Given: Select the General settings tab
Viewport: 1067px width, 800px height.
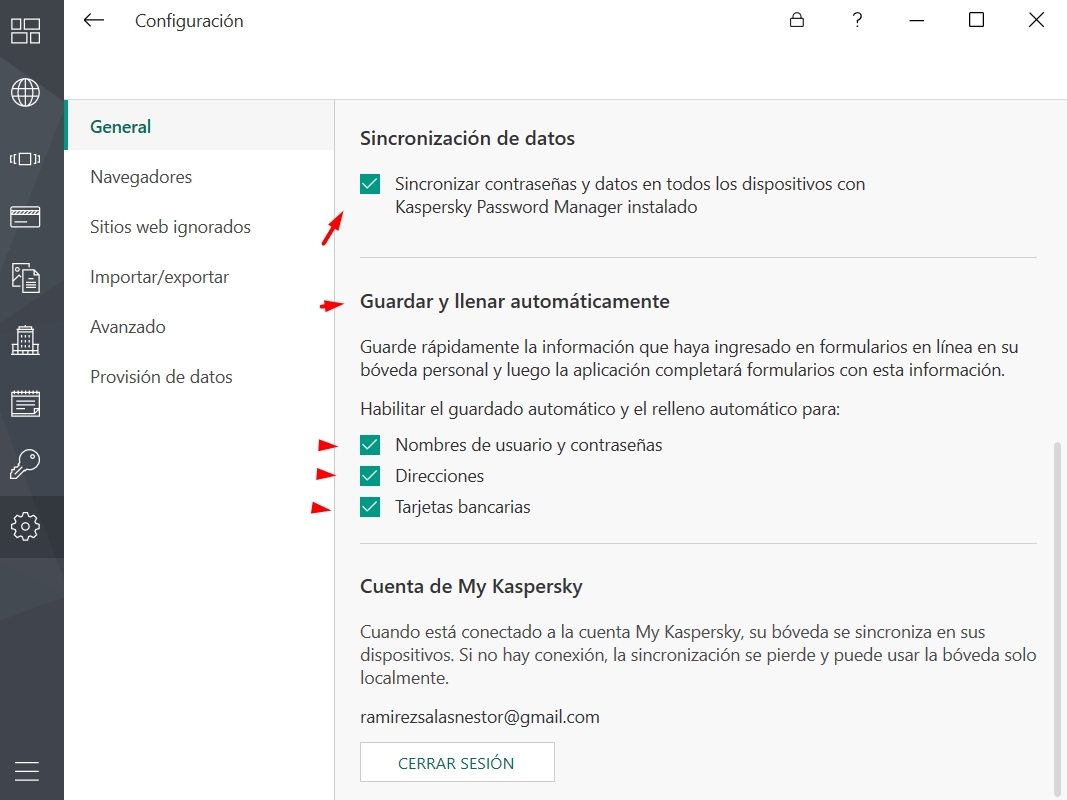Looking at the screenshot, I should tap(199, 127).
